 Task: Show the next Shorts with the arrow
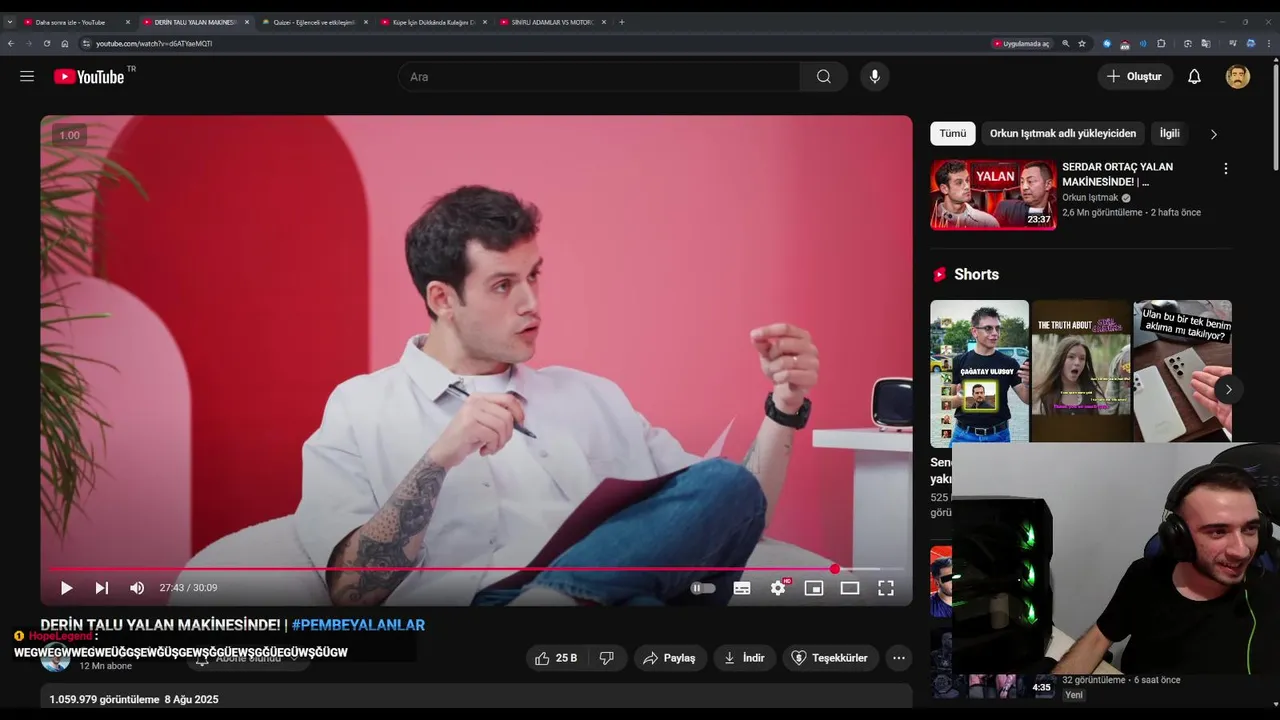click(1228, 389)
